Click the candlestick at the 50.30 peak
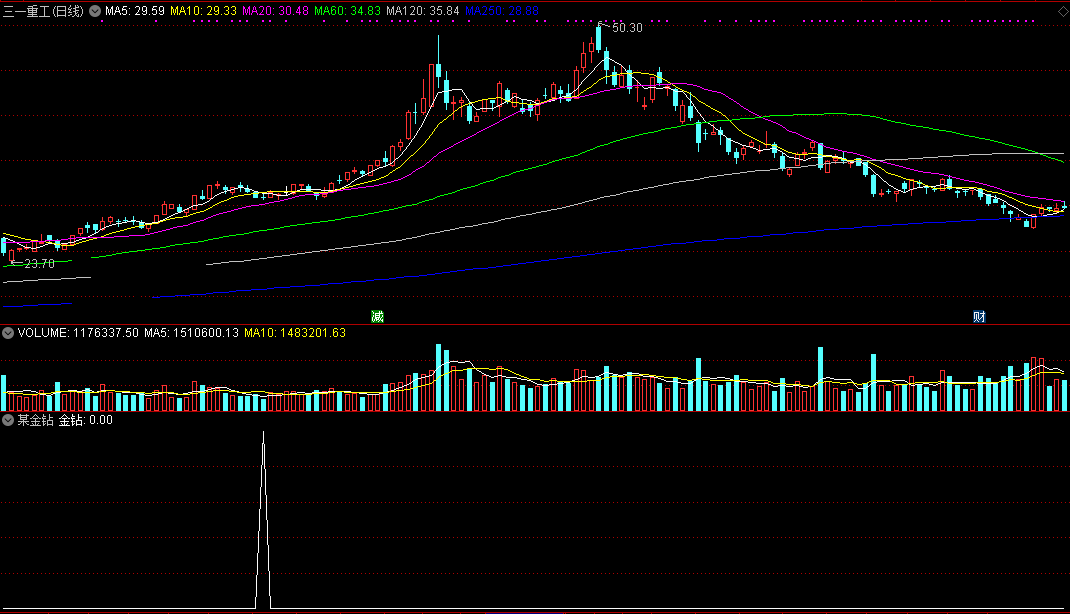This screenshot has width=1070, height=614. (598, 37)
